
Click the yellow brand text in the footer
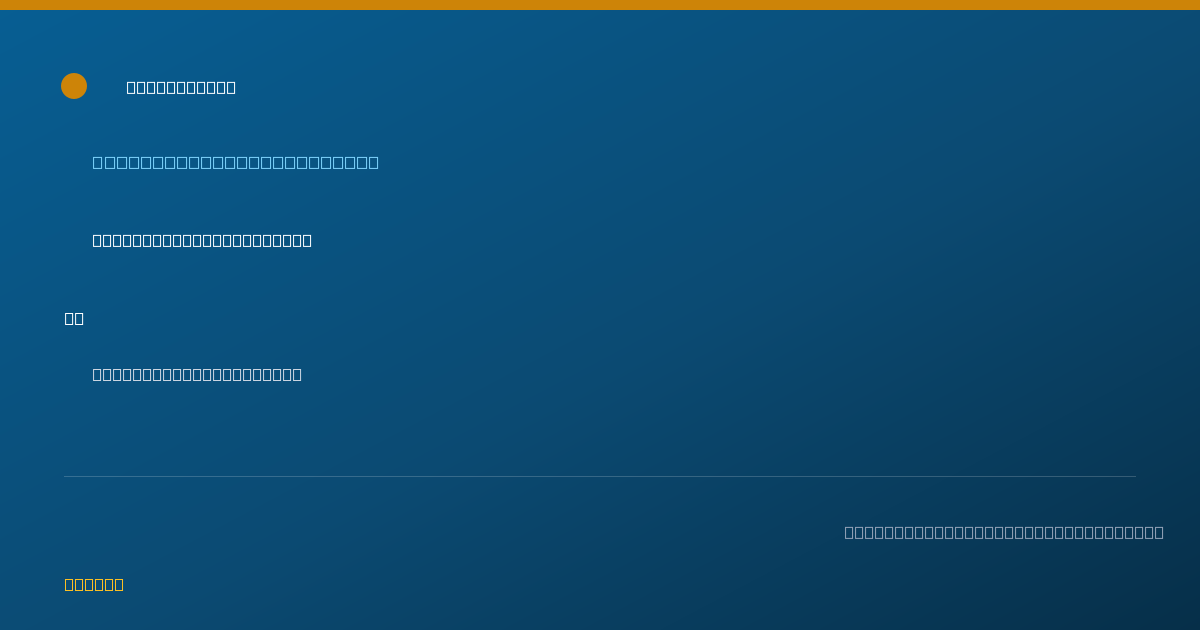(94, 584)
